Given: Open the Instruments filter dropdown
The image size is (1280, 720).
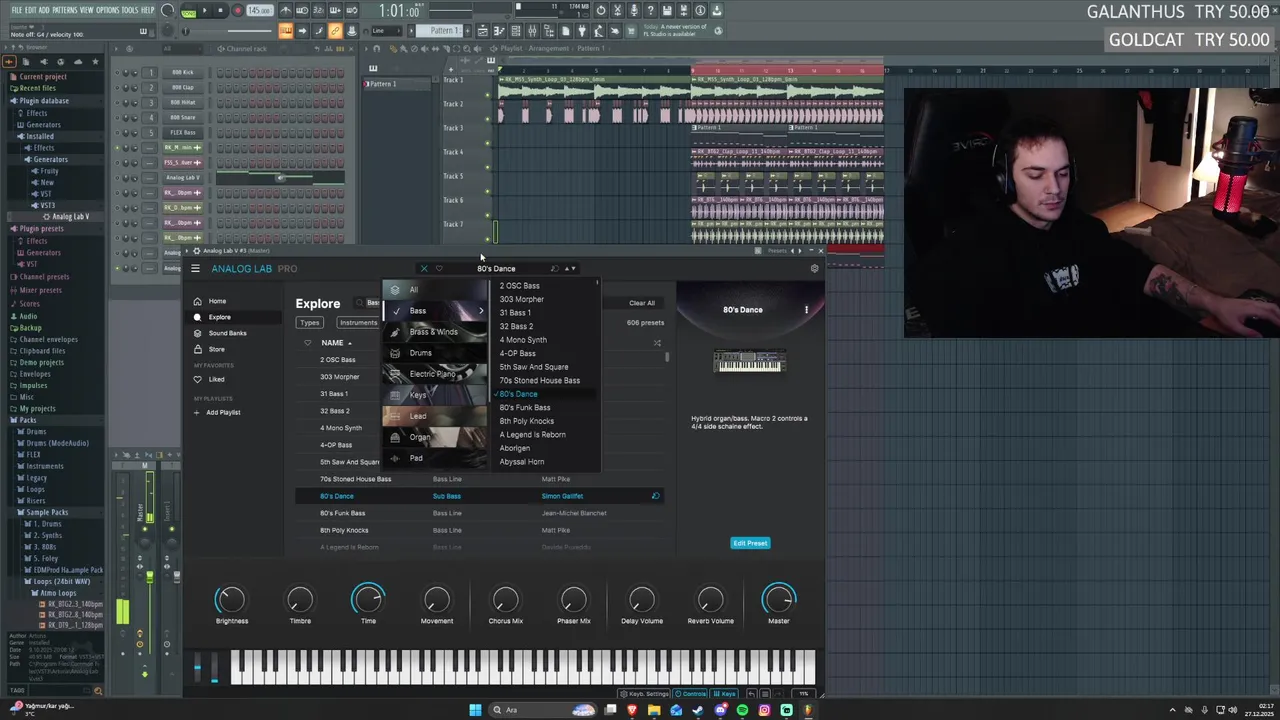Looking at the screenshot, I should pyautogui.click(x=358, y=323).
